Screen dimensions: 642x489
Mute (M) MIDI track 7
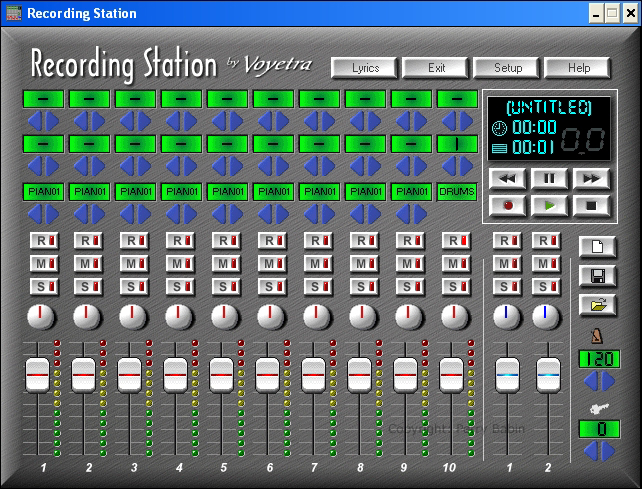tap(319, 264)
